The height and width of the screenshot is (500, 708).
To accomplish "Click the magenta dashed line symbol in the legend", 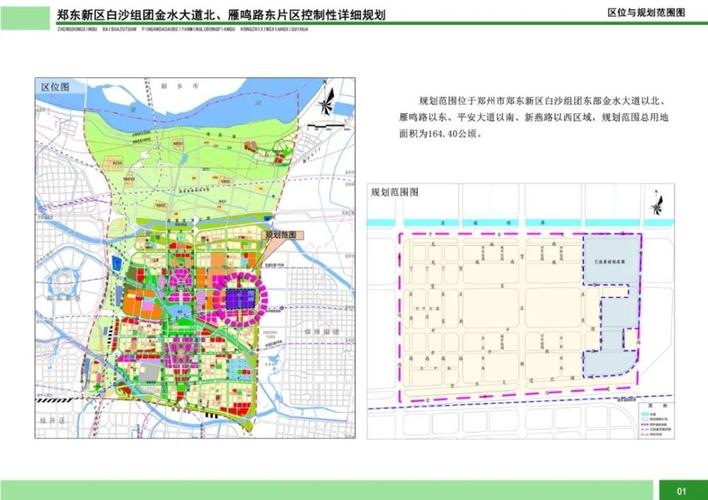I will click(647, 433).
